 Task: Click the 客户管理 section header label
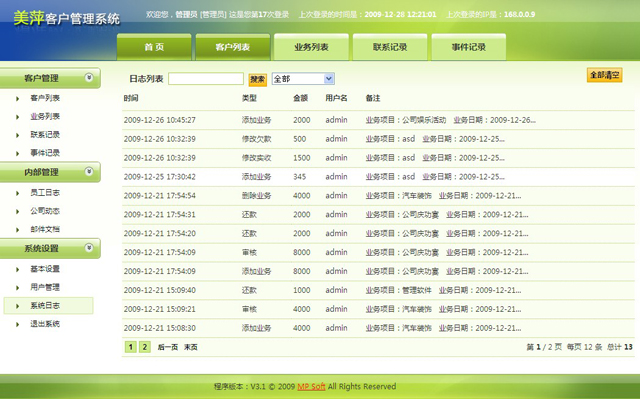41,78
